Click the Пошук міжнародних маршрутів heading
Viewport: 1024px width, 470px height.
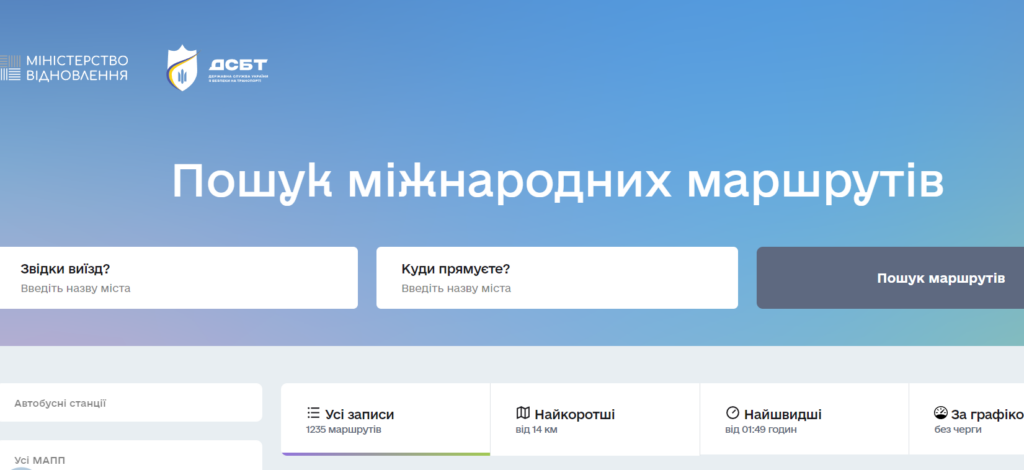[558, 181]
